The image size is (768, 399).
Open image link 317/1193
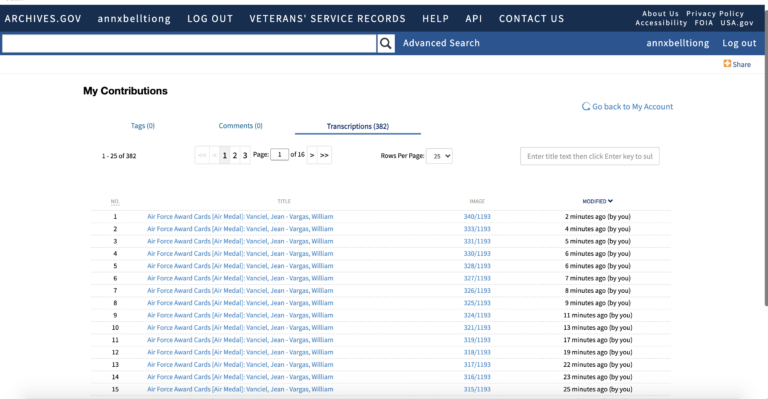(477, 364)
